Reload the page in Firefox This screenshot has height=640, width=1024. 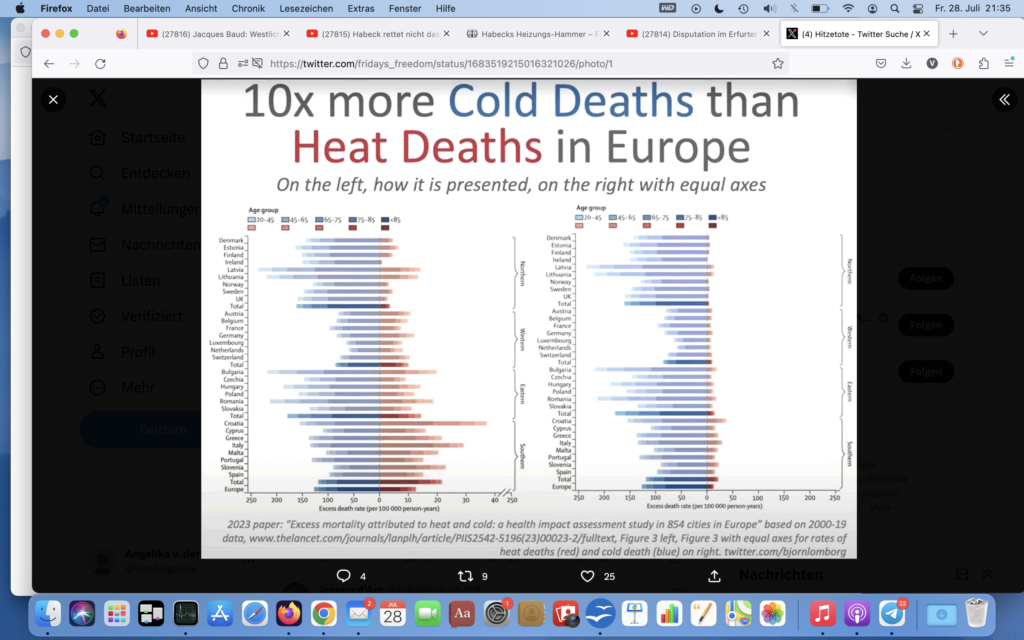(x=100, y=63)
